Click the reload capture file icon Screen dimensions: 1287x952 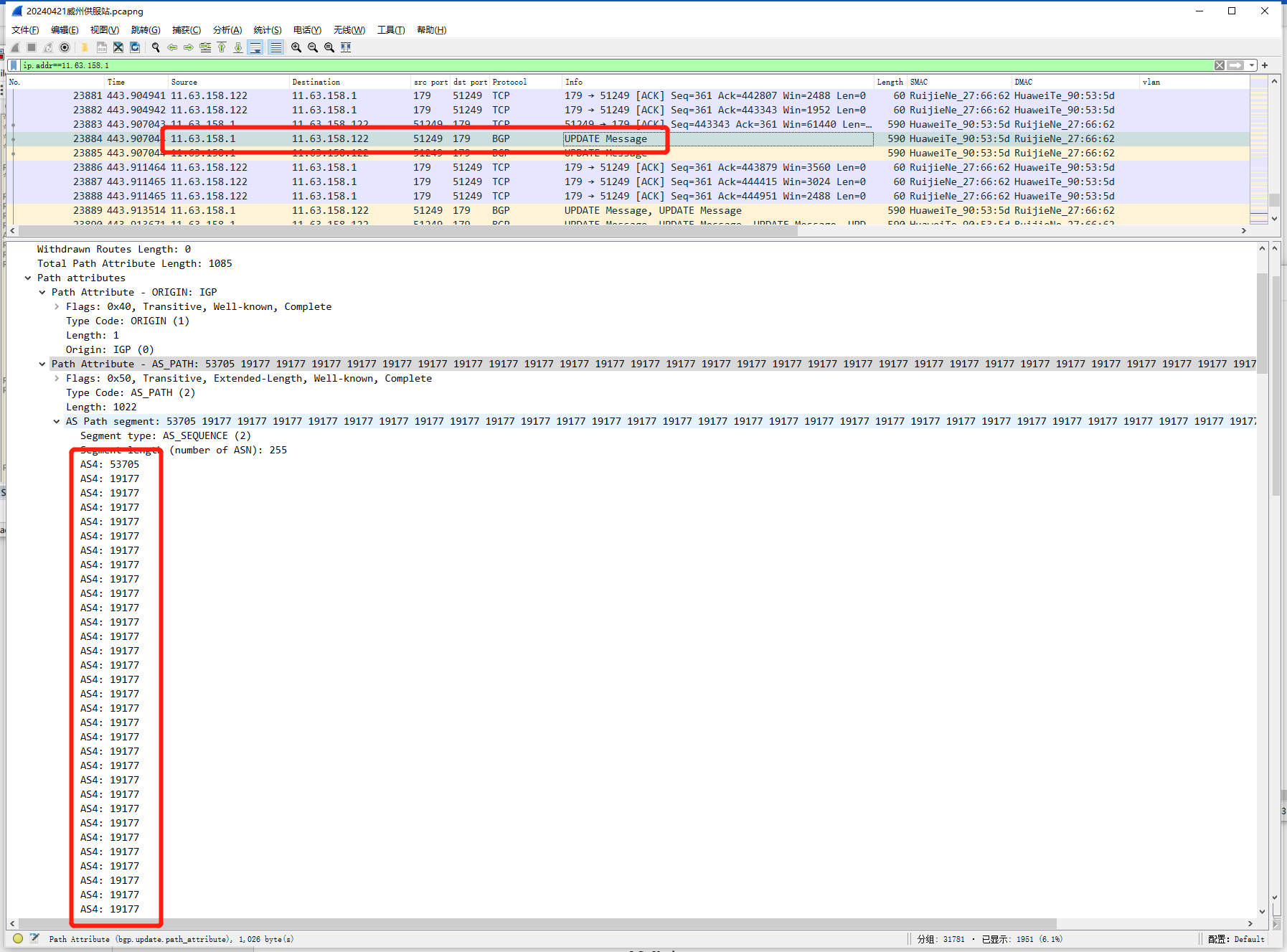click(x=135, y=47)
